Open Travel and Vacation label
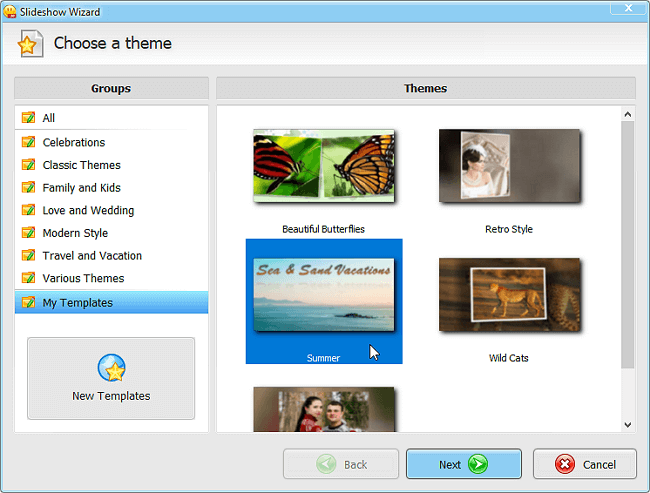 [92, 256]
